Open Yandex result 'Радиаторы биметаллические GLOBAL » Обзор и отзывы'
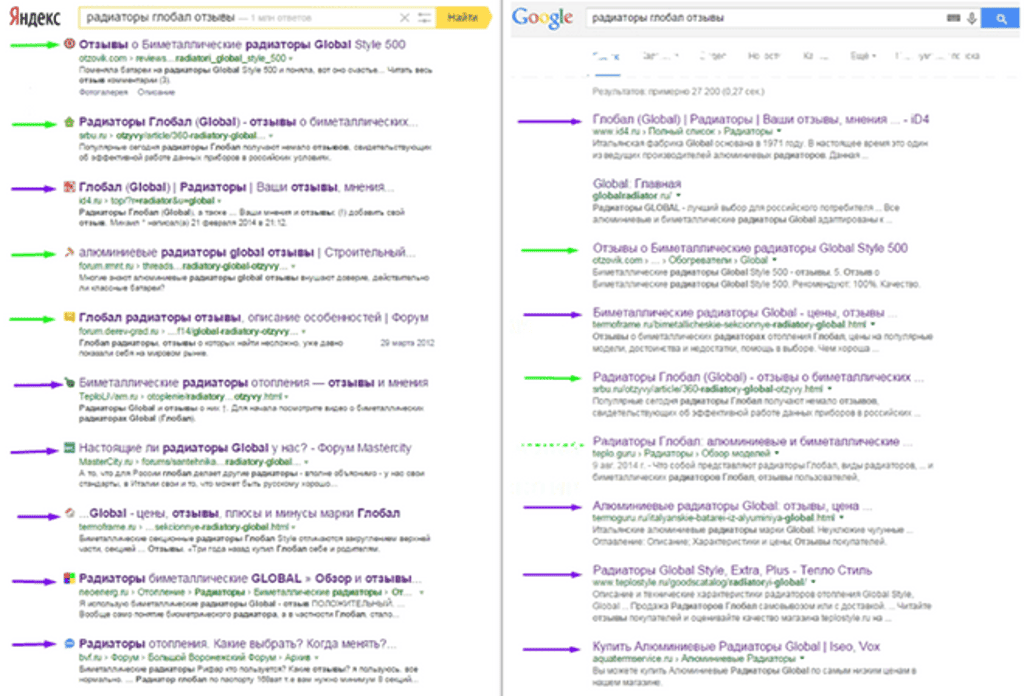 [250, 578]
